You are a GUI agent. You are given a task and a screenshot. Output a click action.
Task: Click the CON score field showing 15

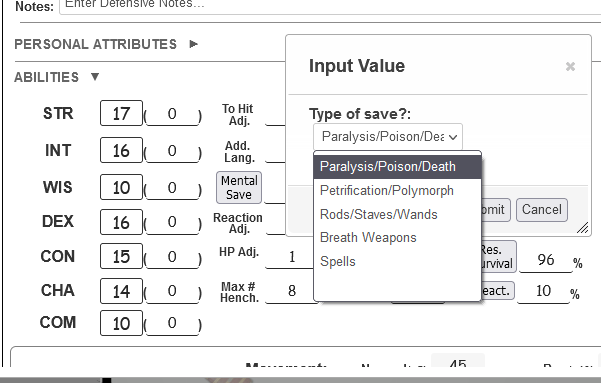tap(121, 256)
